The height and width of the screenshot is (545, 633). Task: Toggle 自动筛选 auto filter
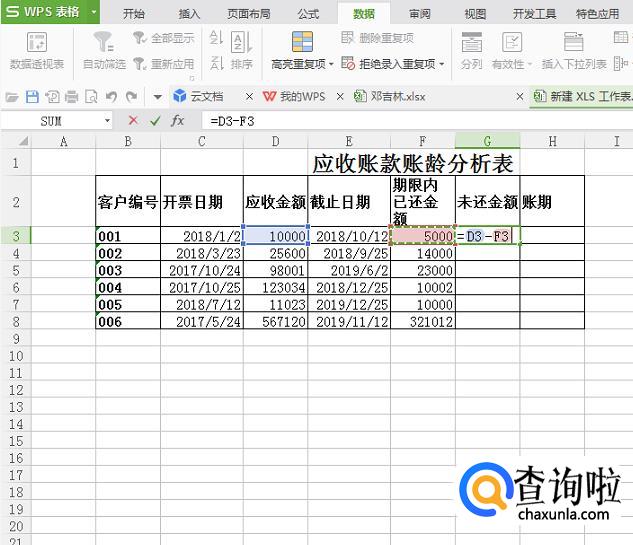point(104,50)
